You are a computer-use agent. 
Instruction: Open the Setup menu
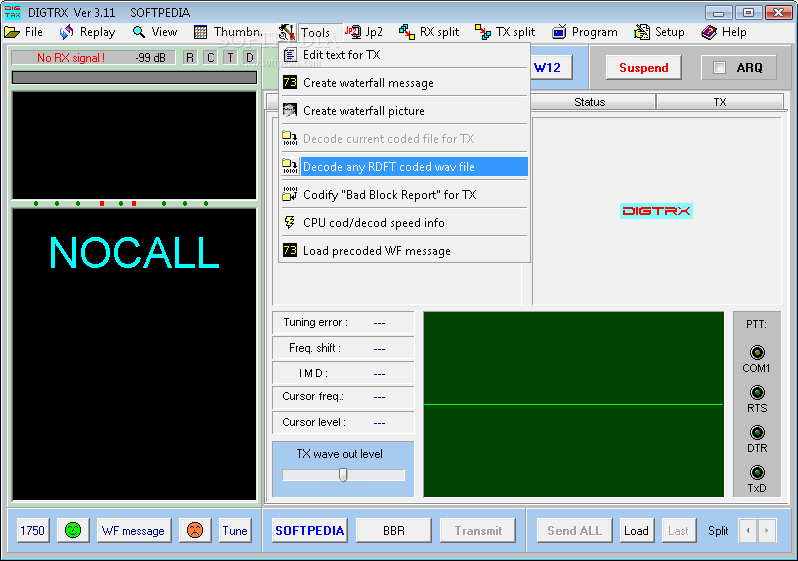[659, 32]
